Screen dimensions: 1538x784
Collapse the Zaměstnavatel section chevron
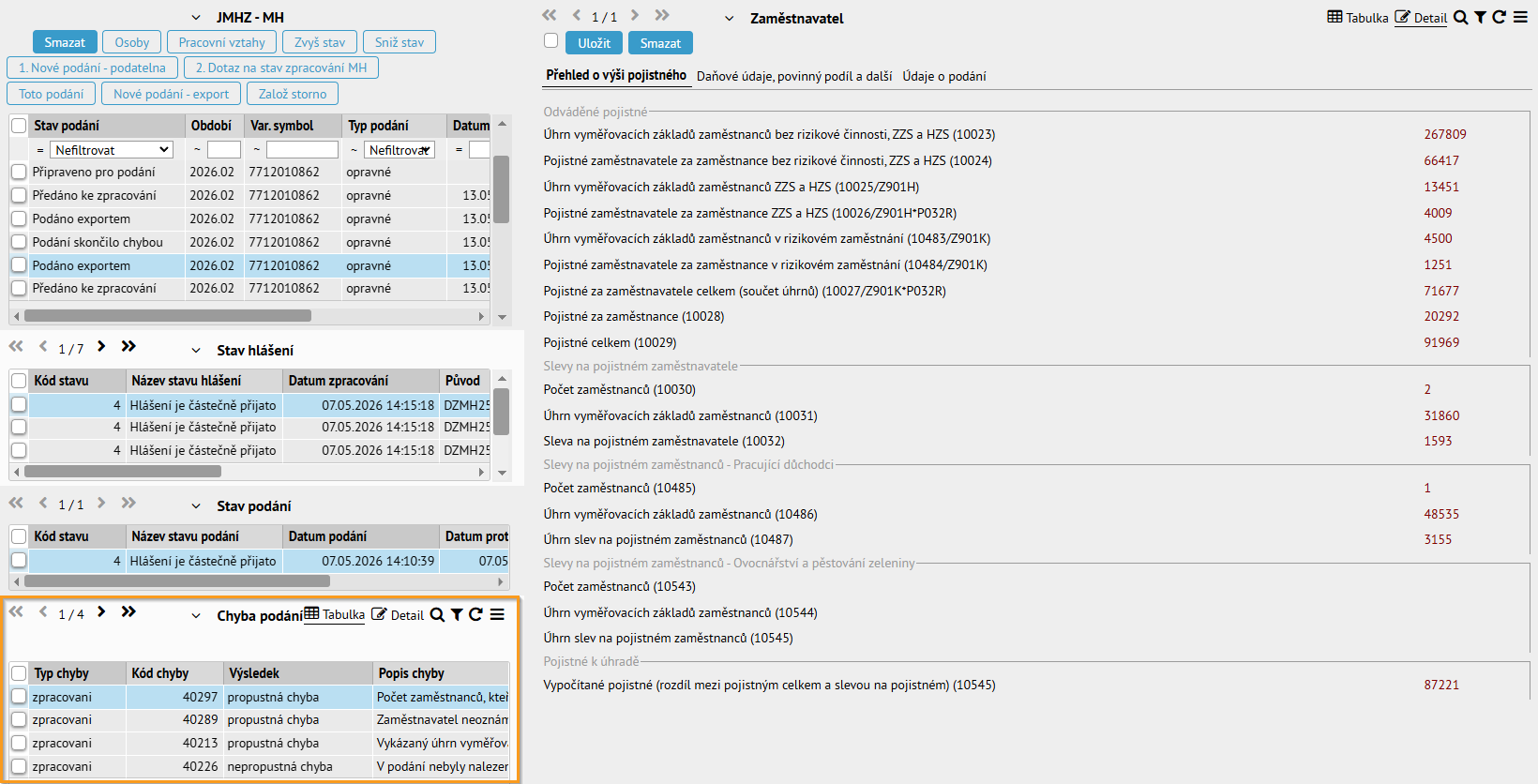[x=730, y=19]
